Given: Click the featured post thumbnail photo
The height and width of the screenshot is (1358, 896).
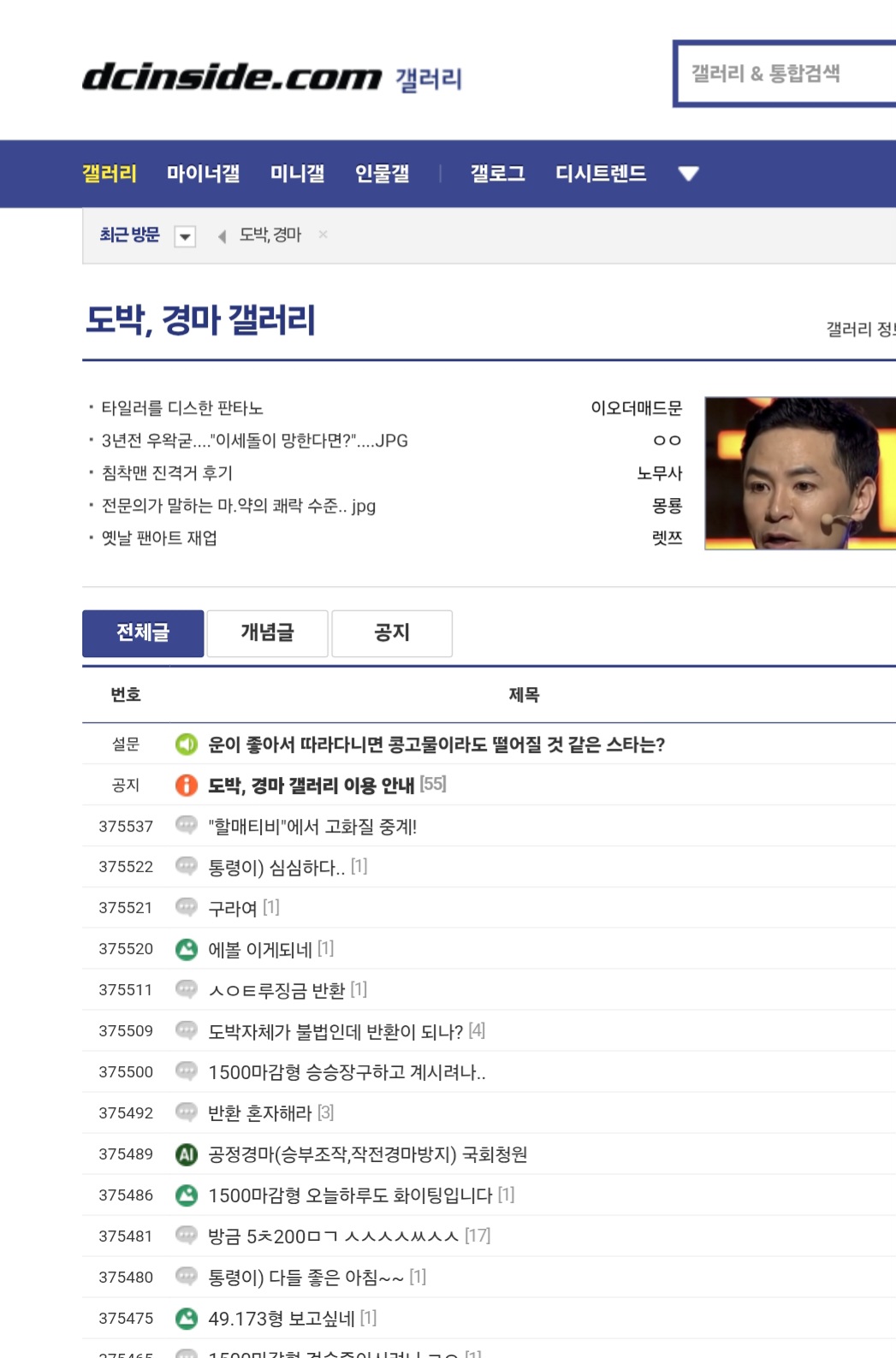Looking at the screenshot, I should (799, 473).
